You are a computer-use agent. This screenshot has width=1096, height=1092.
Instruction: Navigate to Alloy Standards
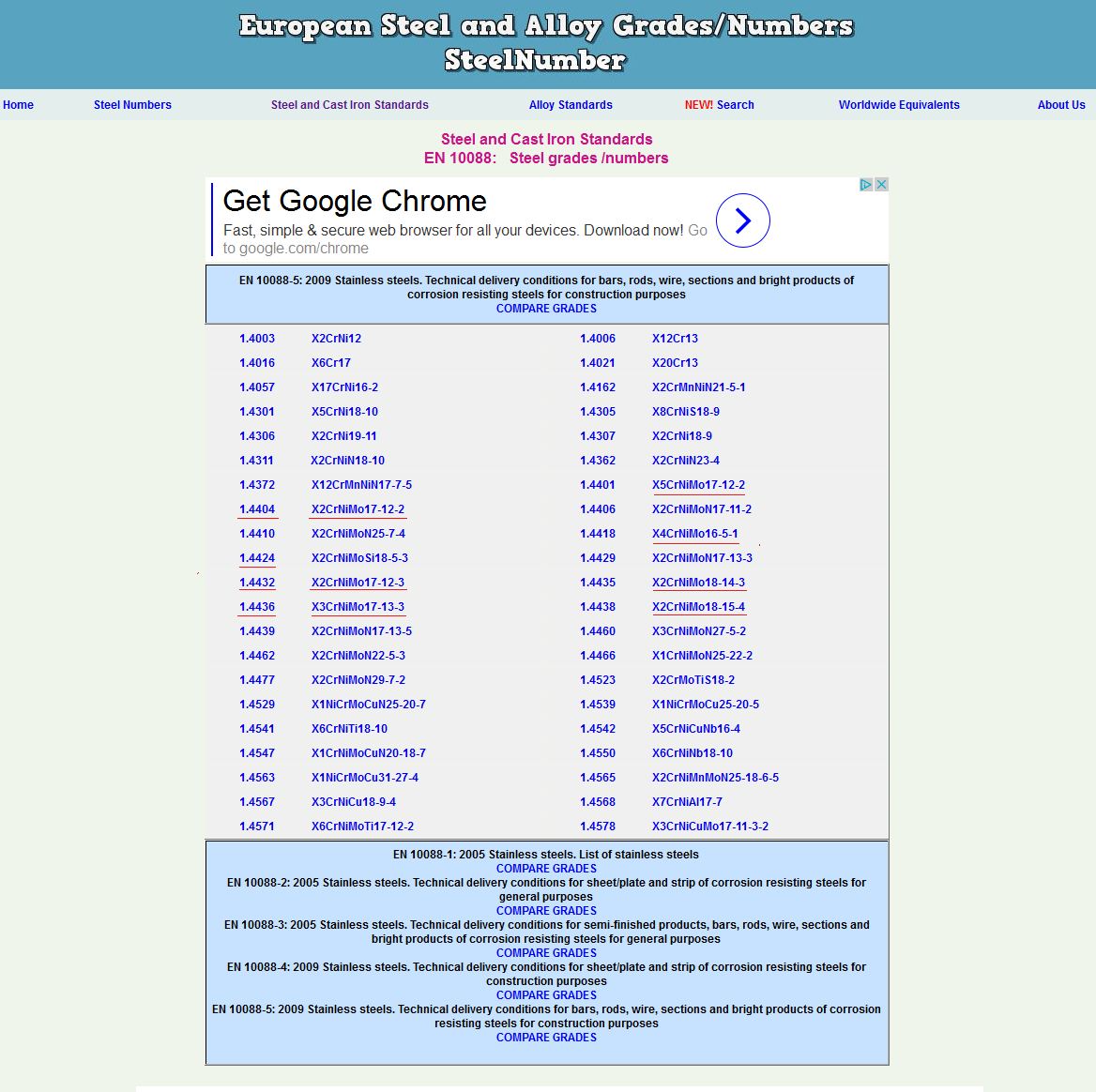point(571,105)
